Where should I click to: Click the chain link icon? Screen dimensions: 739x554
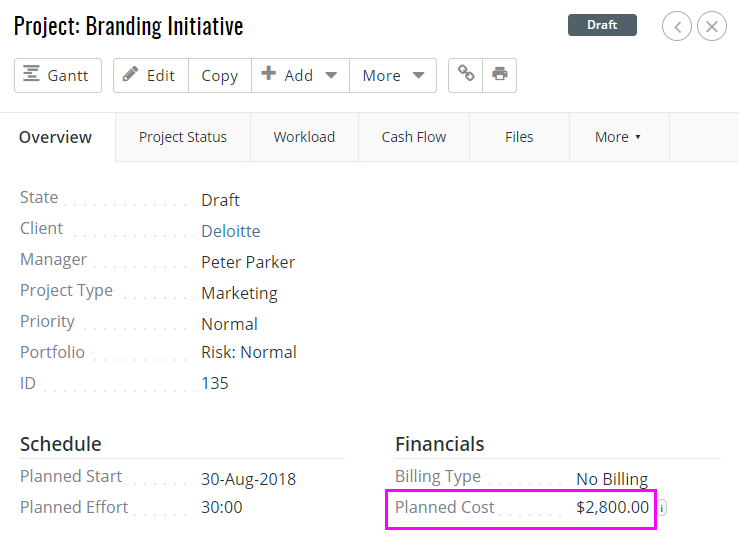[466, 75]
